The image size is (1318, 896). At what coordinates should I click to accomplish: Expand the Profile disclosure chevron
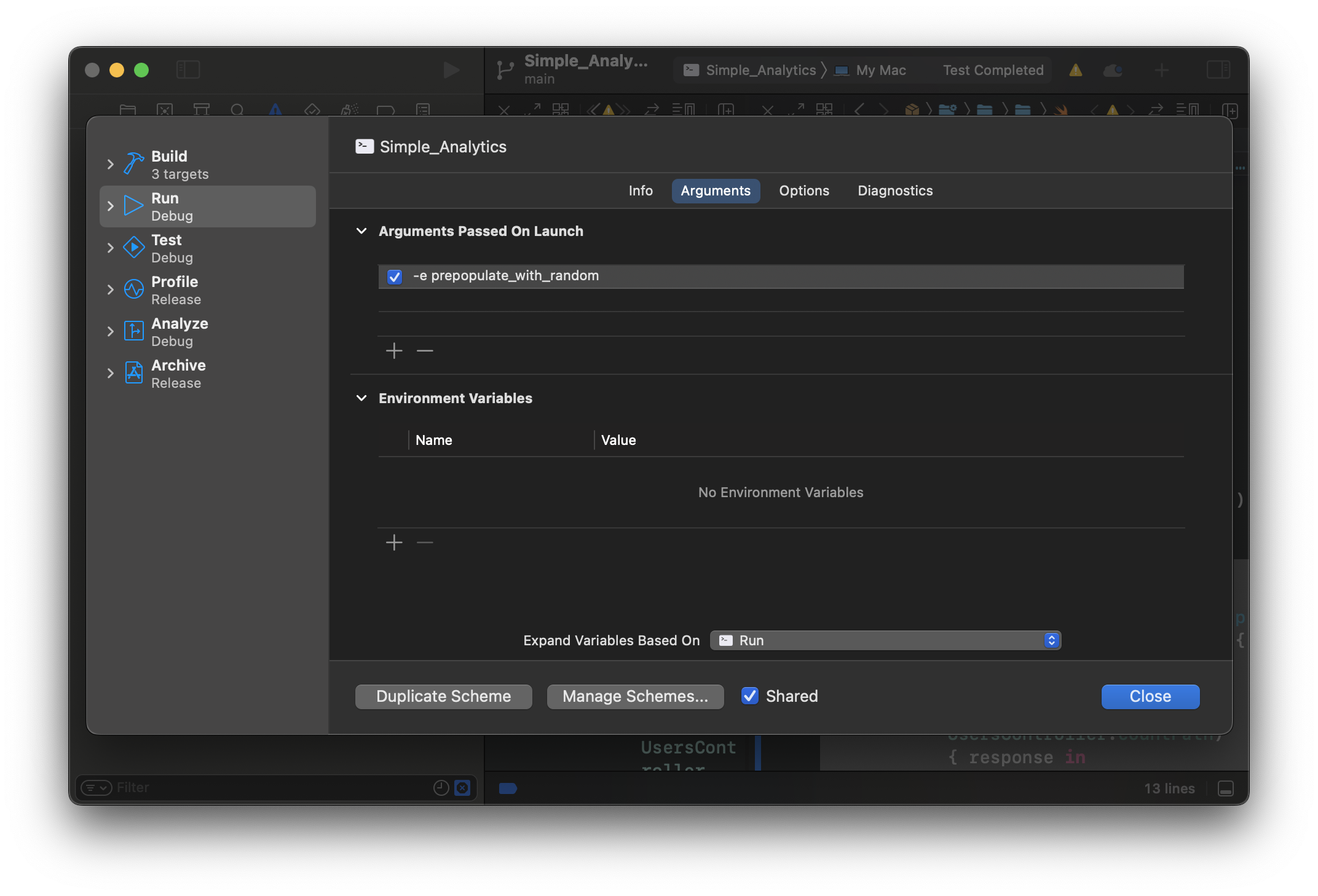pyautogui.click(x=111, y=290)
